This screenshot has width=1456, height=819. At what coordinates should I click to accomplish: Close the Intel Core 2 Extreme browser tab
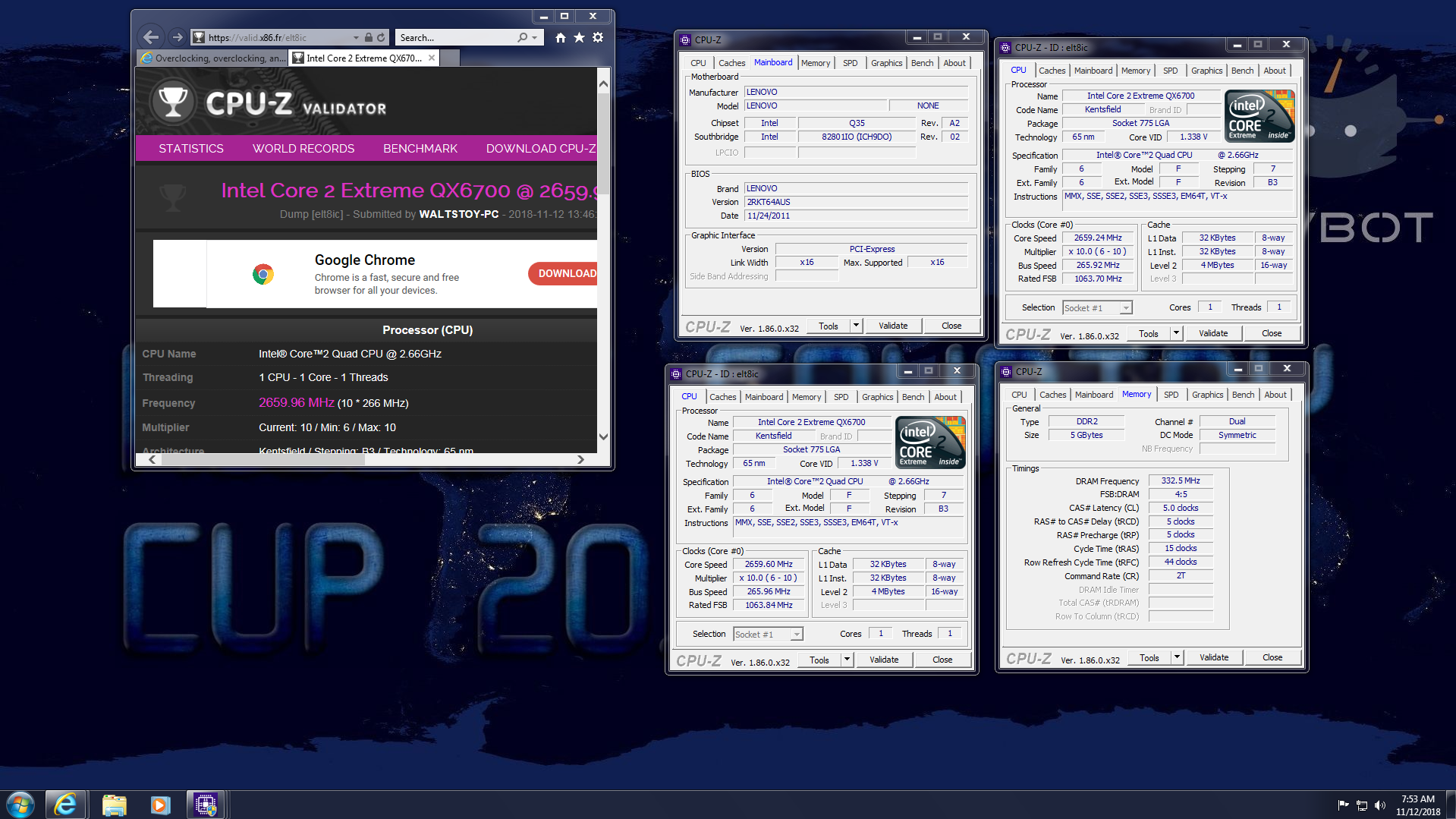click(432, 58)
